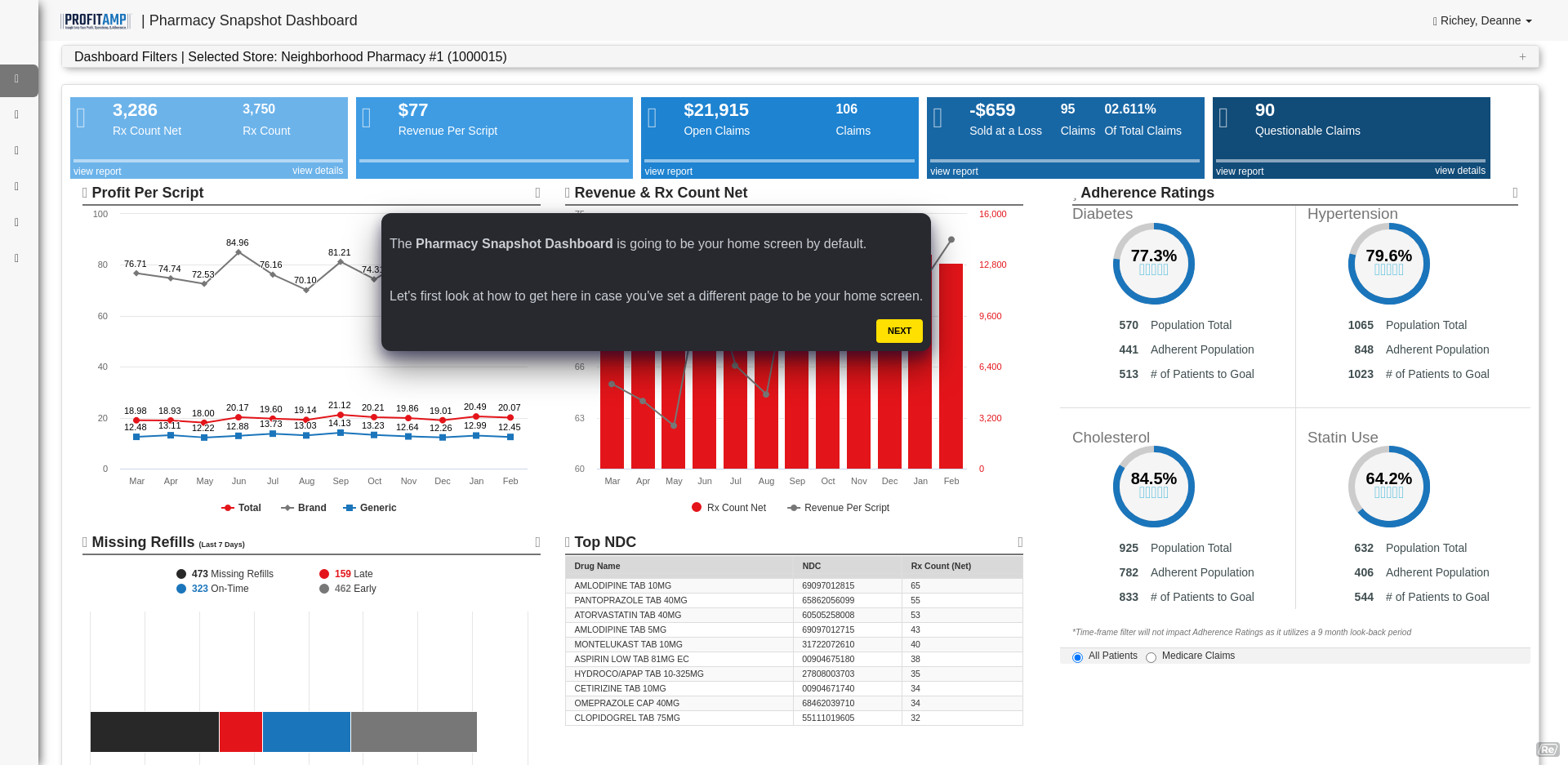Click the icon right of Profit Per Script title
Image resolution: width=1568 pixels, height=765 pixels.
[x=537, y=193]
